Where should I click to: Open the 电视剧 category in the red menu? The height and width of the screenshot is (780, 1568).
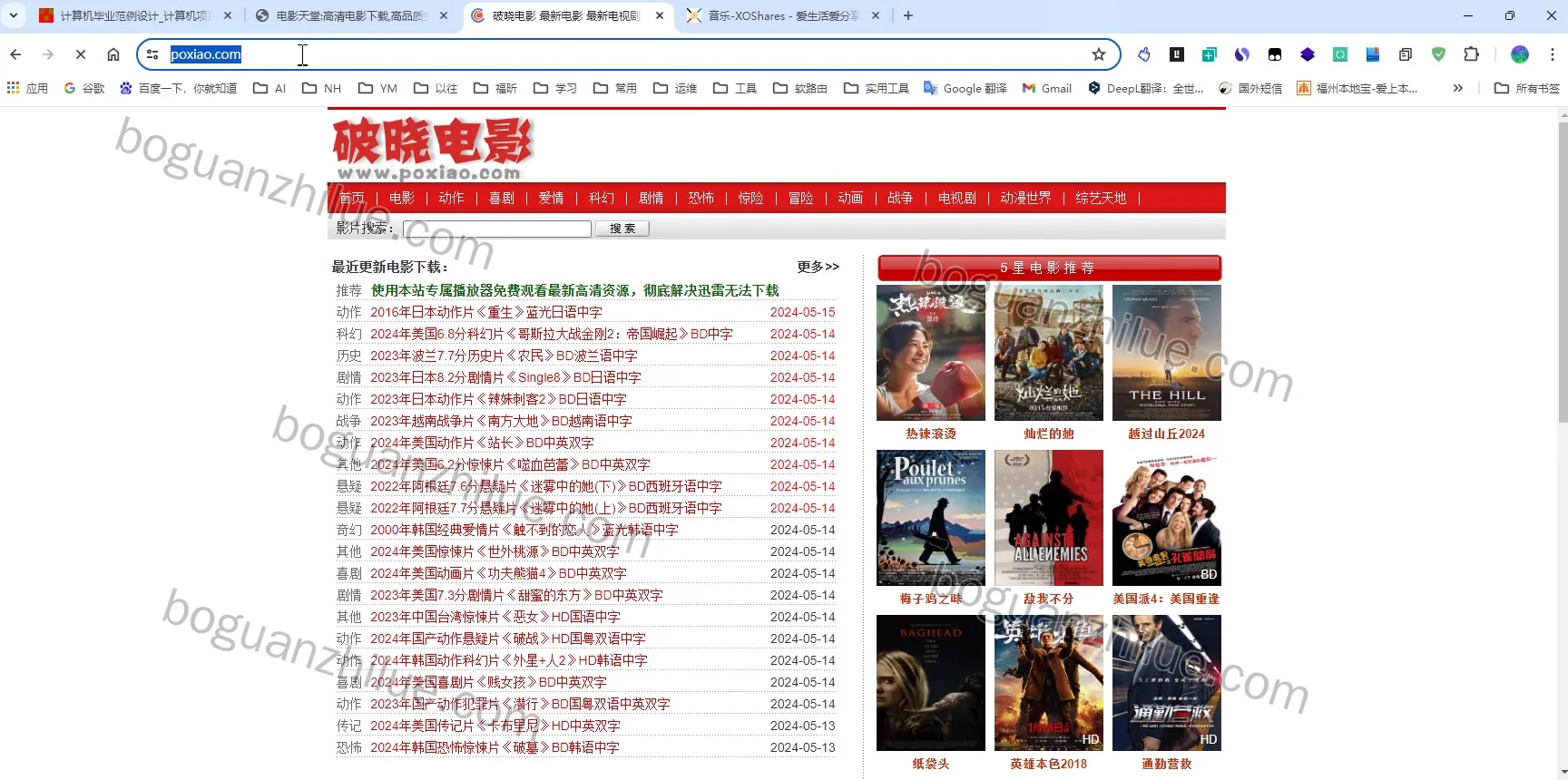point(957,198)
